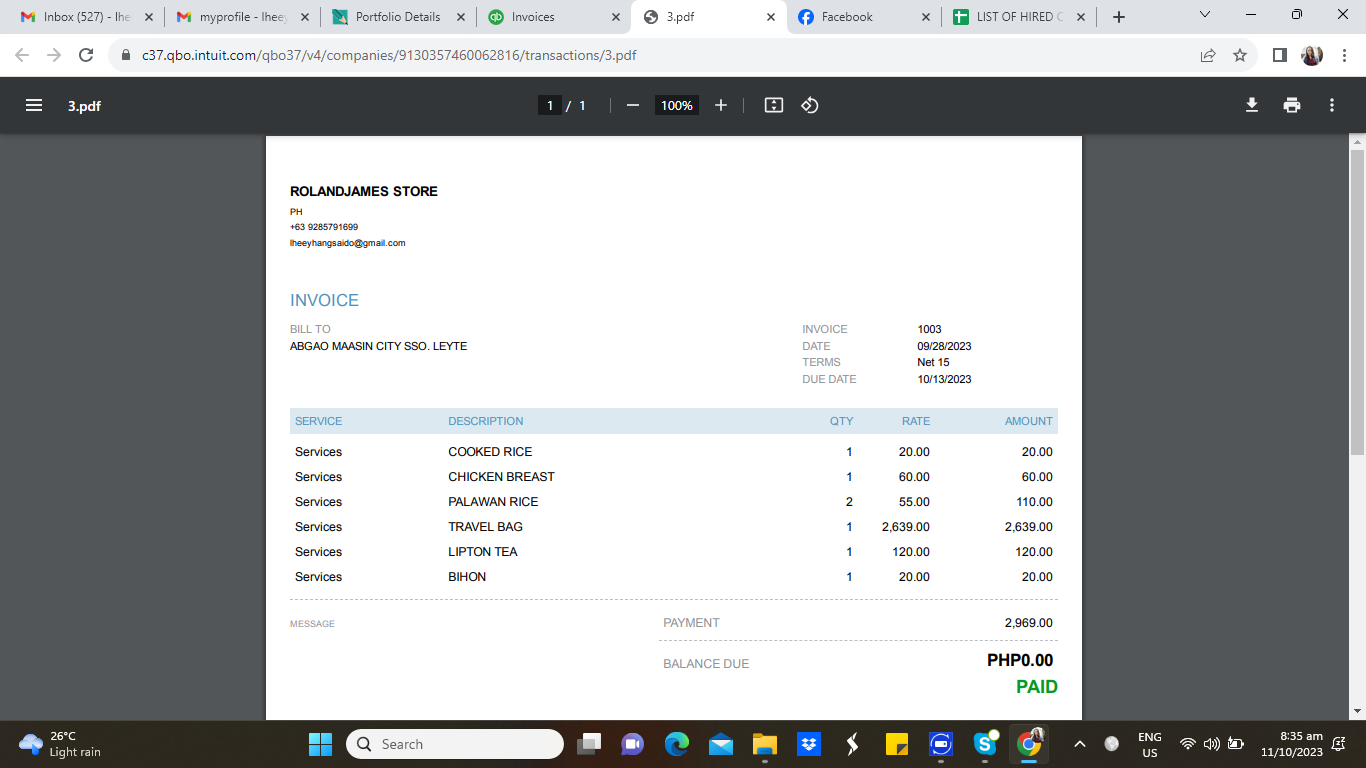
Task: Open a new browser tab
Action: (1119, 17)
